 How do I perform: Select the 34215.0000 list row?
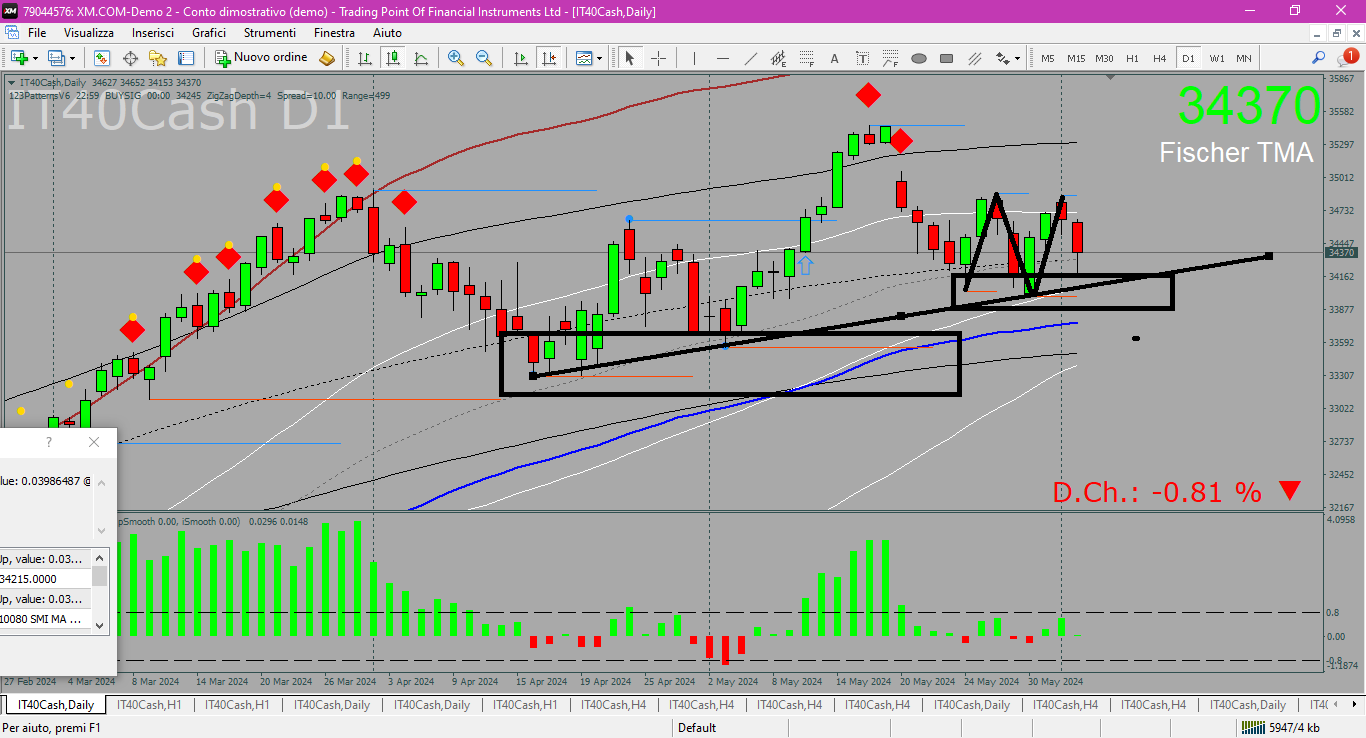click(46, 579)
